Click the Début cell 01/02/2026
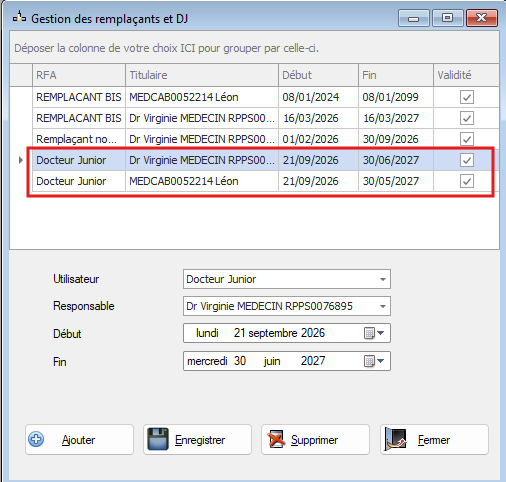The width and height of the screenshot is (506, 482). [x=318, y=139]
